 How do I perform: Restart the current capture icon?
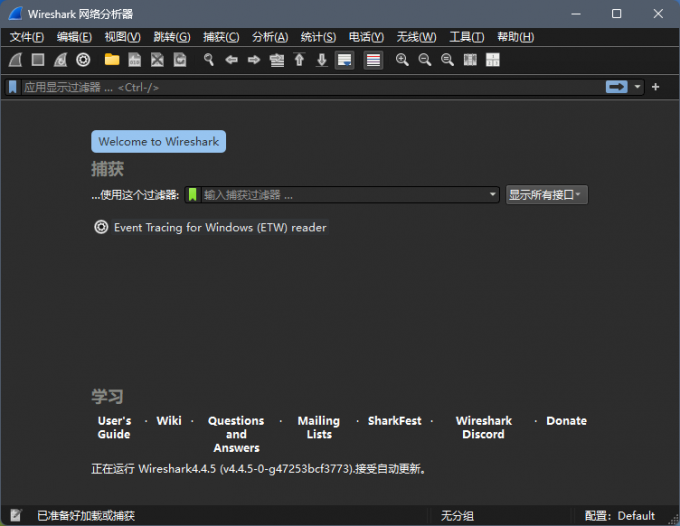(x=61, y=60)
